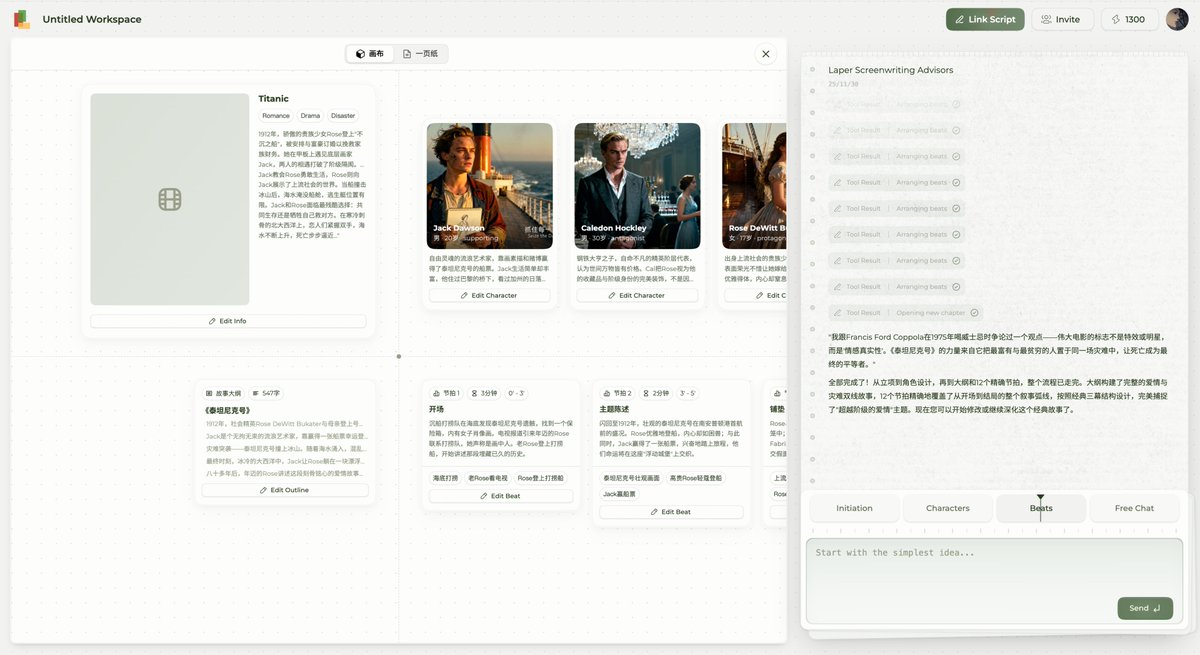This screenshot has height=655, width=1200.
Task: Open the Free Chat tab
Action: pyautogui.click(x=1134, y=507)
